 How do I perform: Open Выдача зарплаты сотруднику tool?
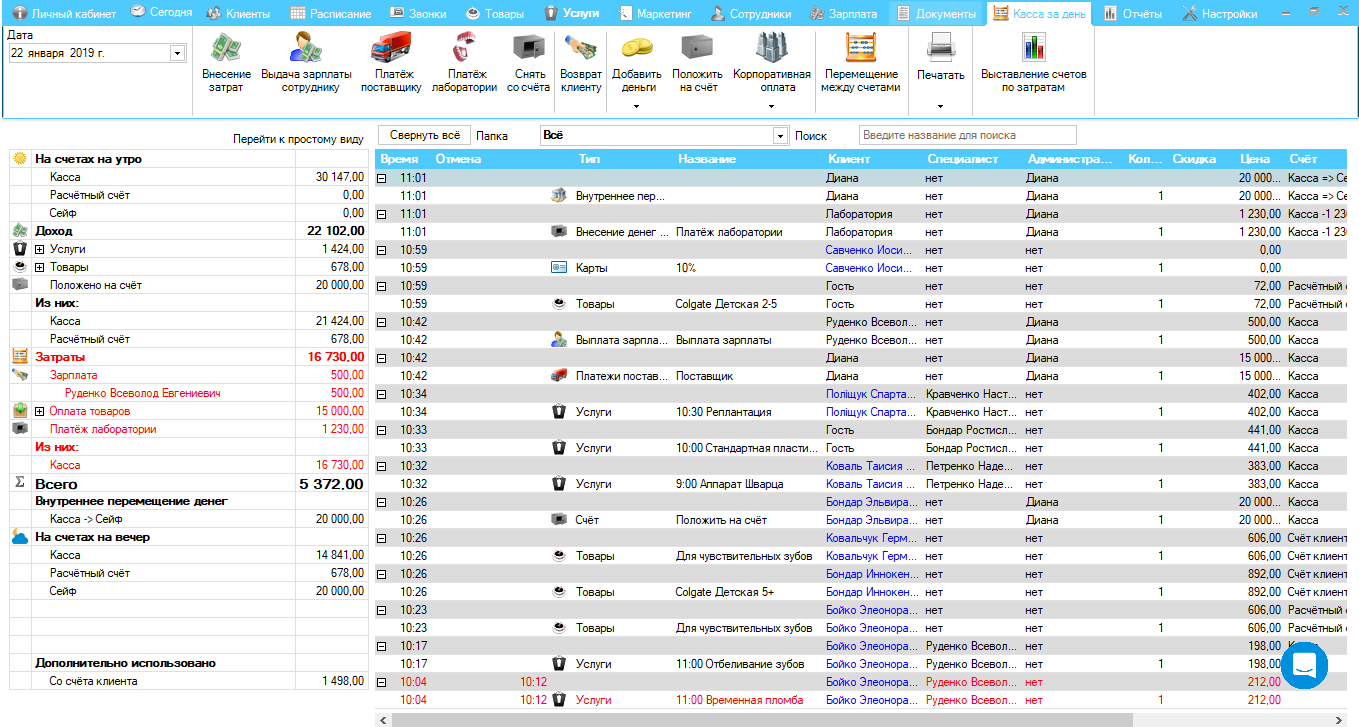(306, 49)
